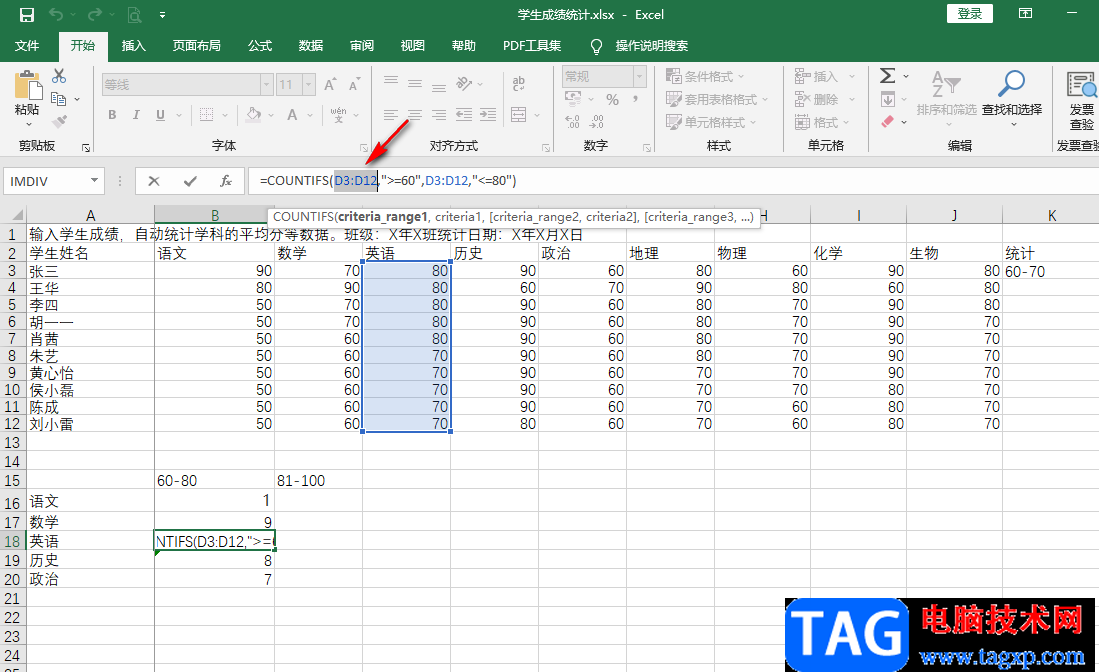1099x672 pixels.
Task: Switch to the 数据 tab
Action: (x=310, y=46)
